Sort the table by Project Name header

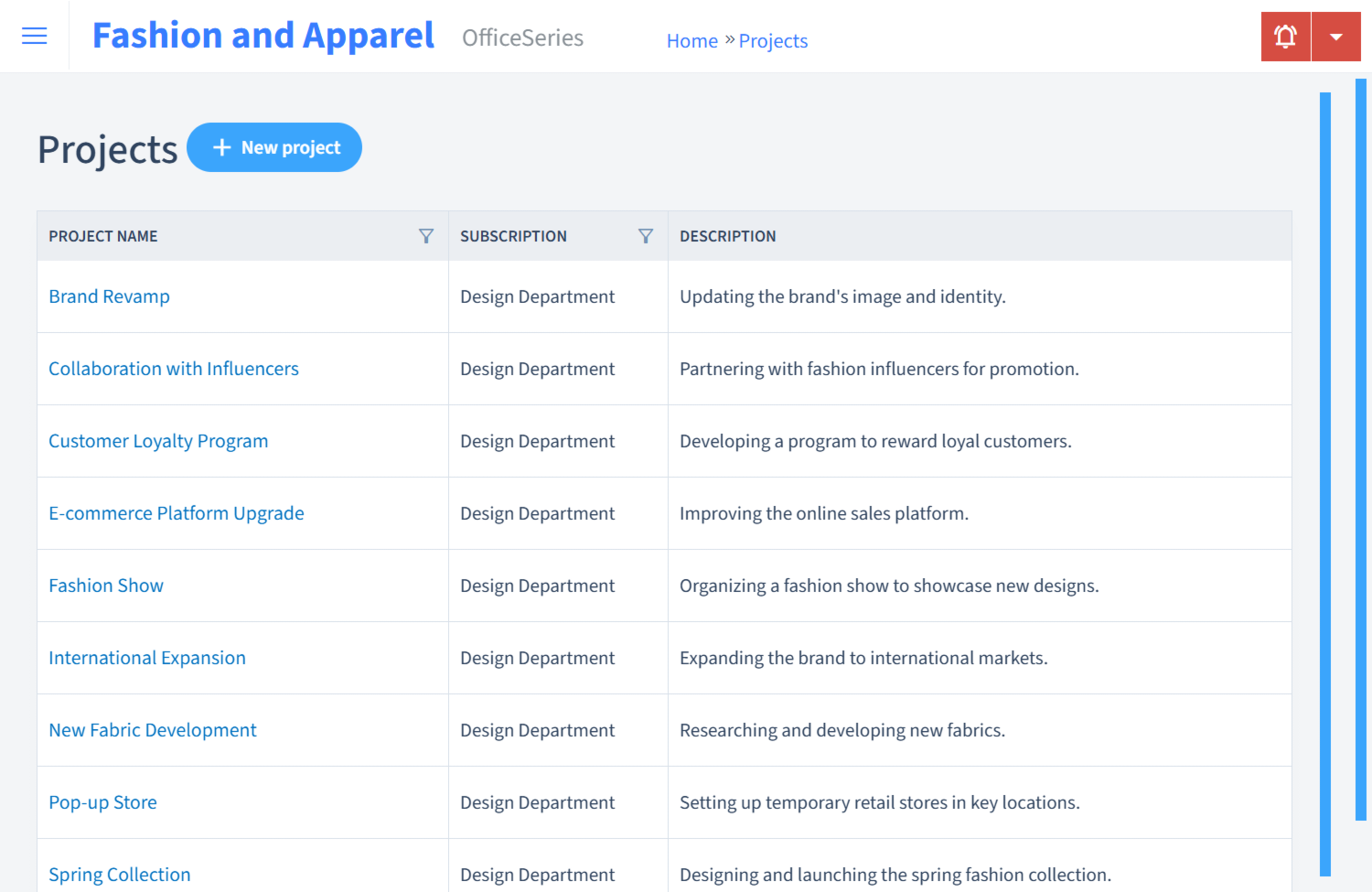pyautogui.click(x=102, y=235)
